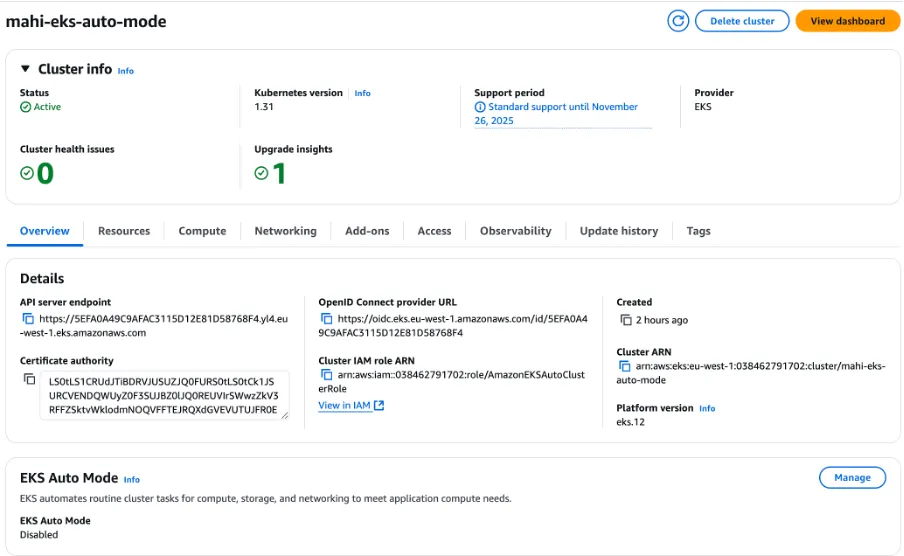Copy the Certificate authority data

coord(29,380)
